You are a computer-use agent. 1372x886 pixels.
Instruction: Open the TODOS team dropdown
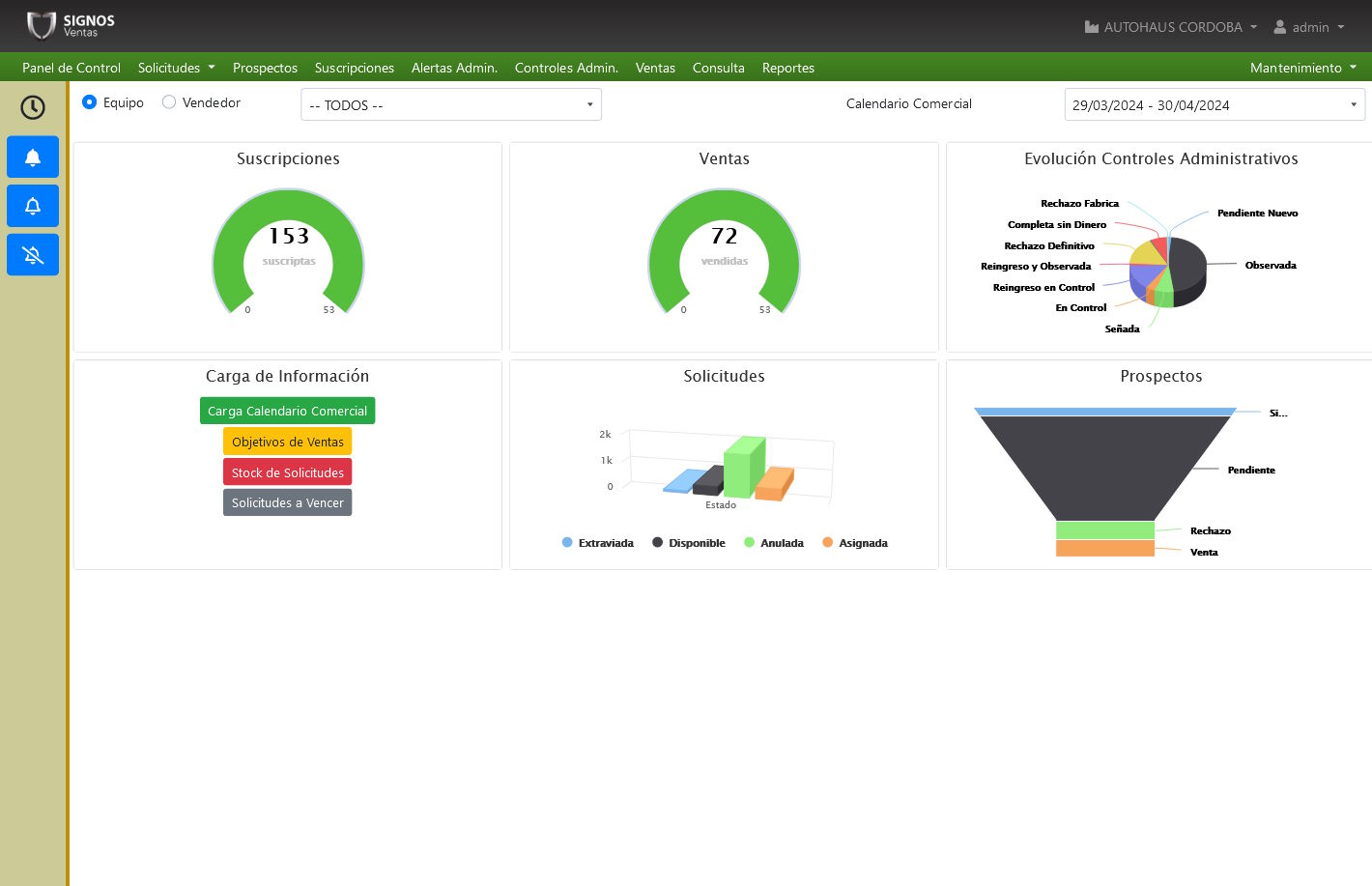point(451,105)
